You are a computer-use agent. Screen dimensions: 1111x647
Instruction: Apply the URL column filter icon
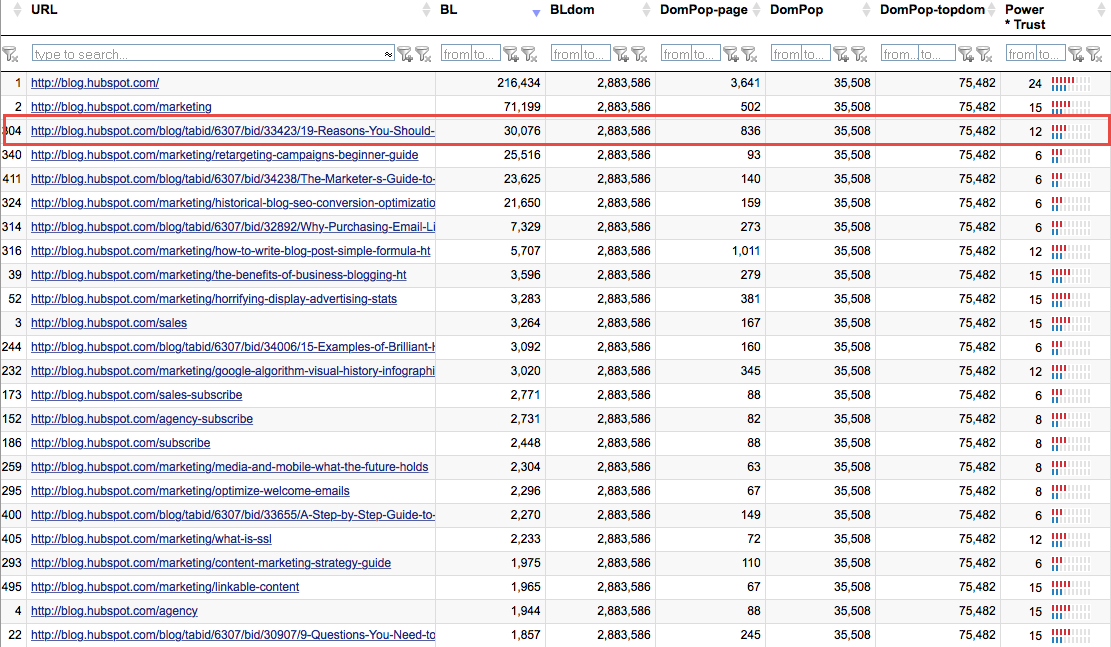405,55
